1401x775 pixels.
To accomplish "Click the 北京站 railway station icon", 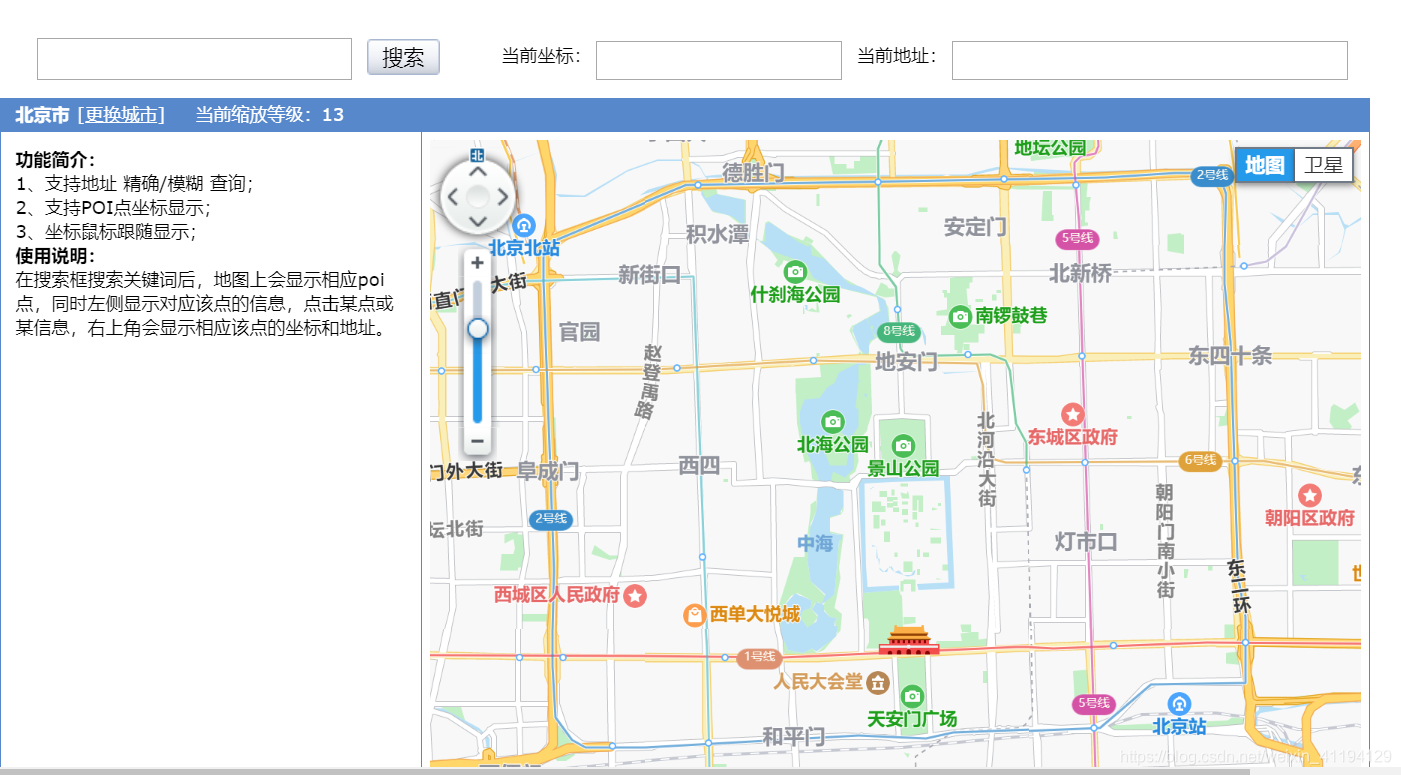I will [1180, 704].
